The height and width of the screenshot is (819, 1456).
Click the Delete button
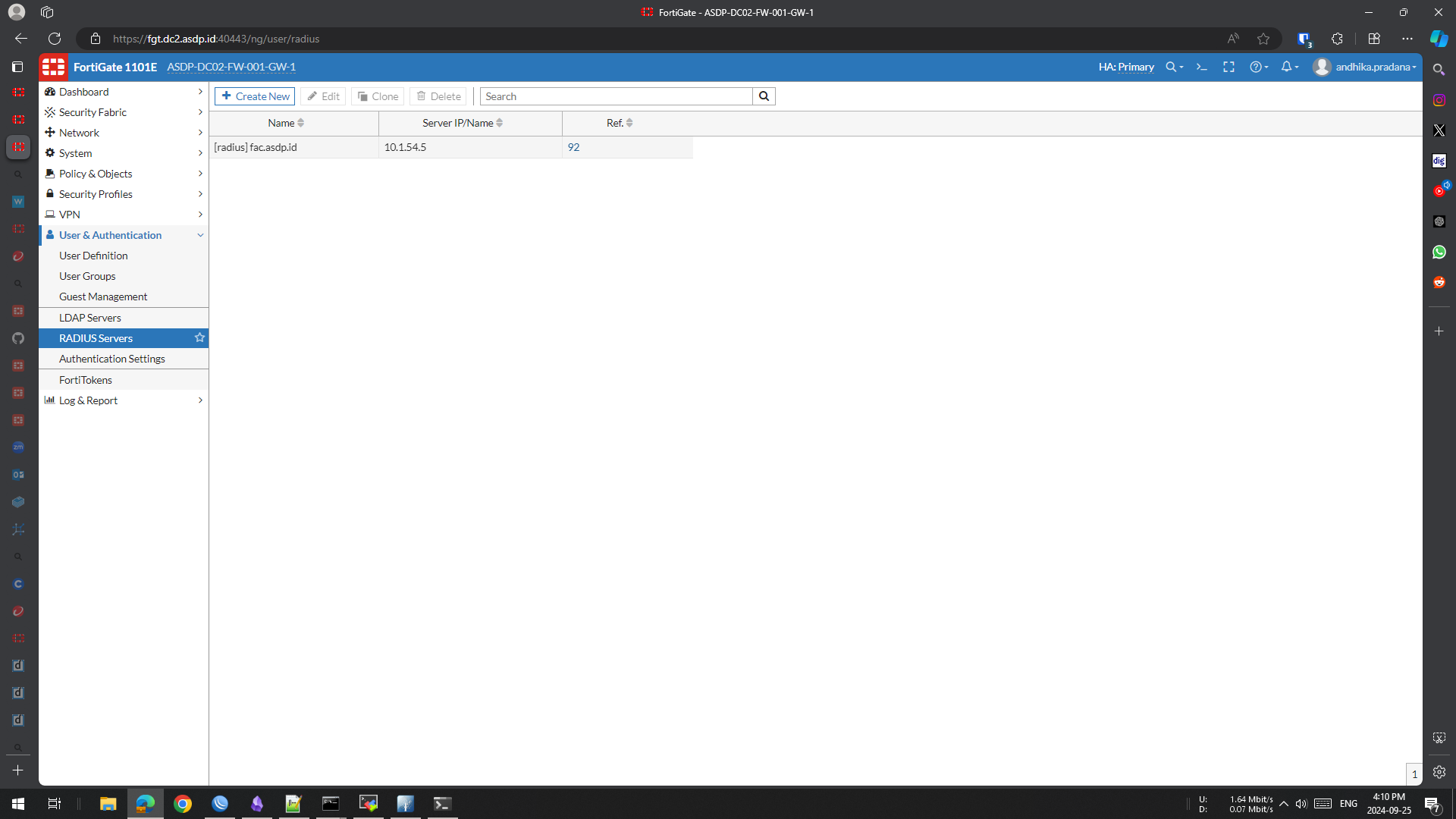[438, 96]
